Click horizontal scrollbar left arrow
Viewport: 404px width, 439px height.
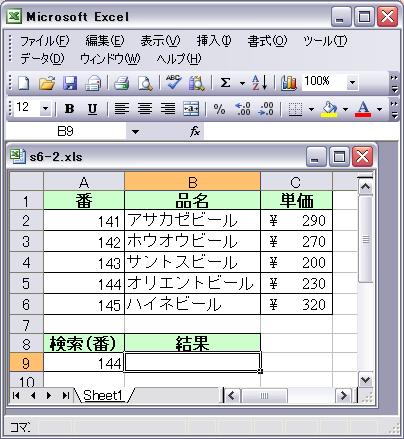click(231, 396)
